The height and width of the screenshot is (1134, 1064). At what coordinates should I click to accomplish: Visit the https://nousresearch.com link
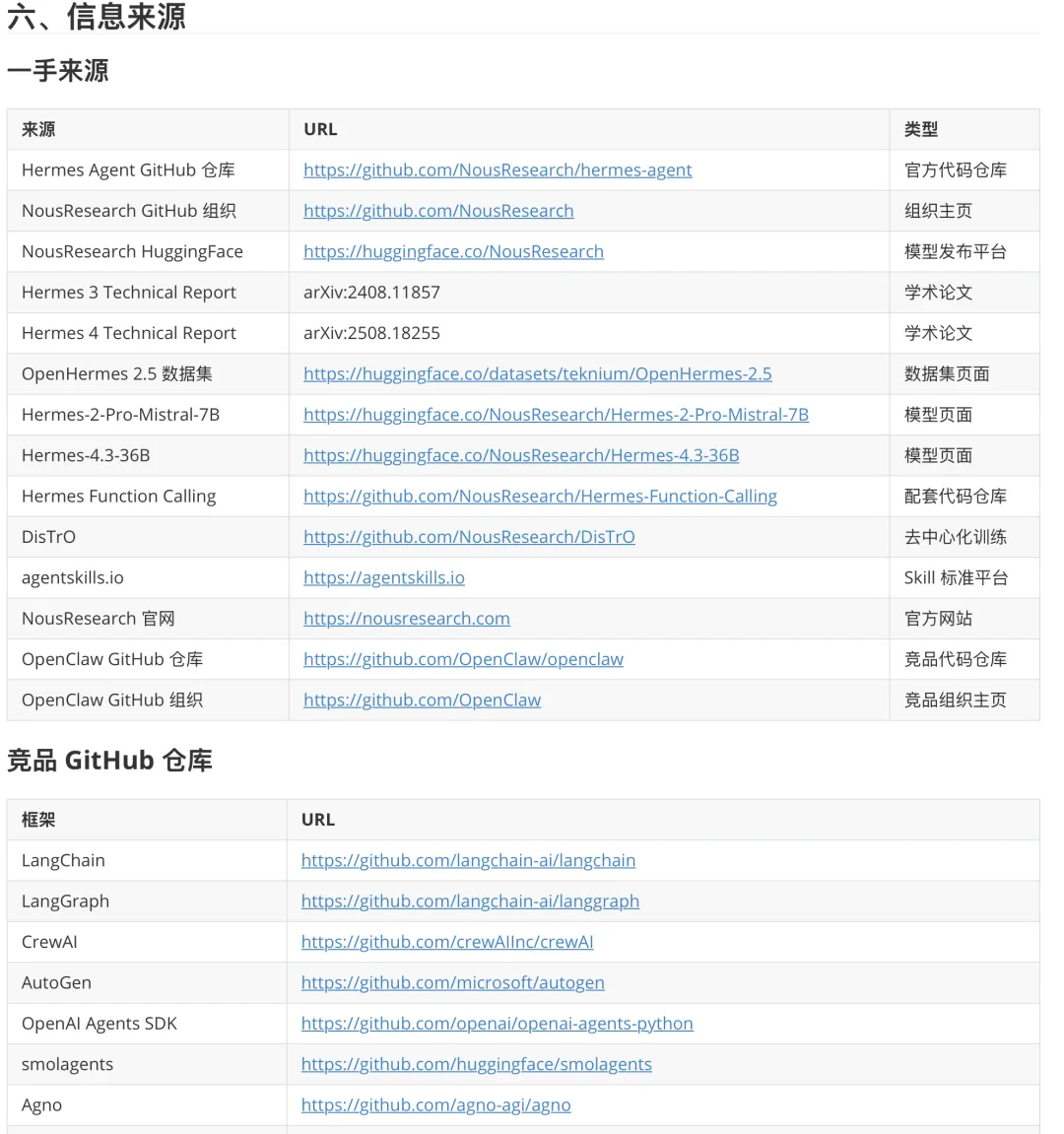407,619
